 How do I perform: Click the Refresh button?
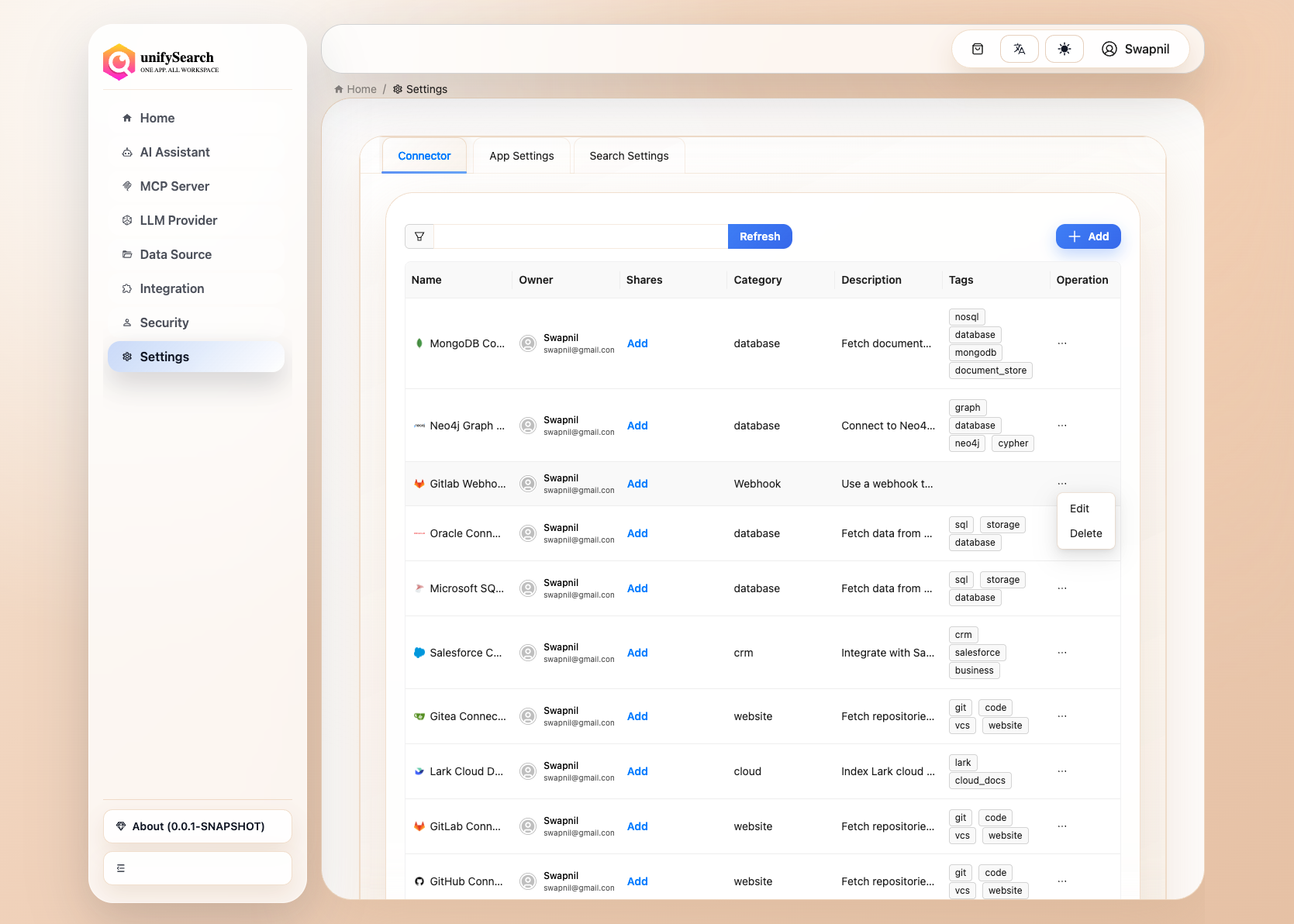coord(759,236)
